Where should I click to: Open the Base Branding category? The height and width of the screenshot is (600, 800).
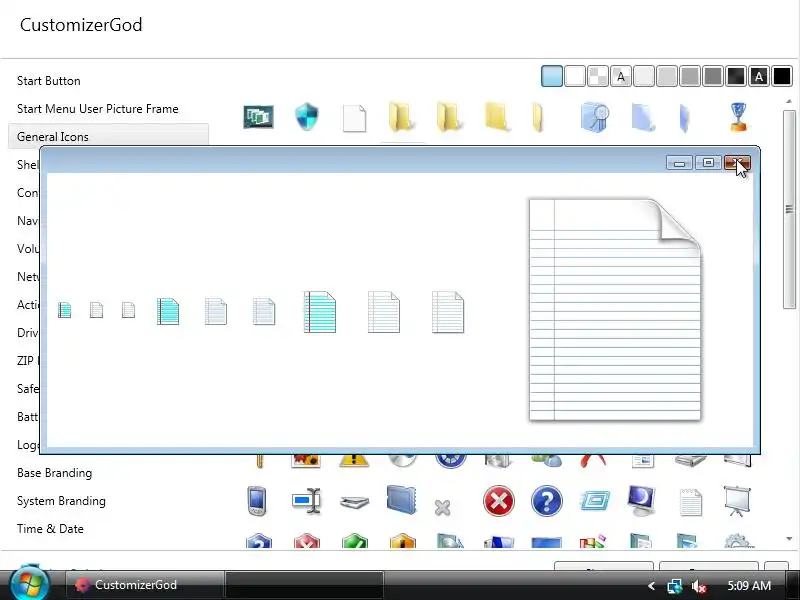pyautogui.click(x=54, y=473)
